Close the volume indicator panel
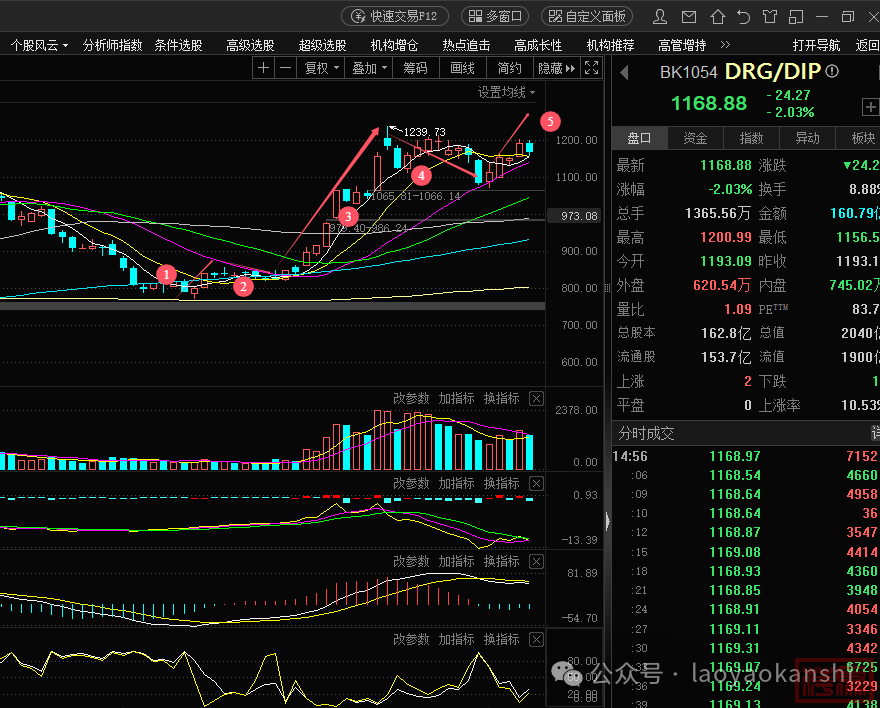 [537, 398]
